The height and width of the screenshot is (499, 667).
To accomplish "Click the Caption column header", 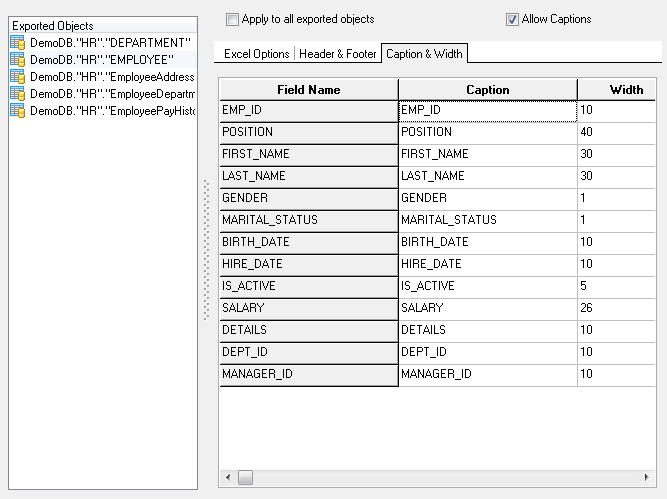I will coord(488,90).
